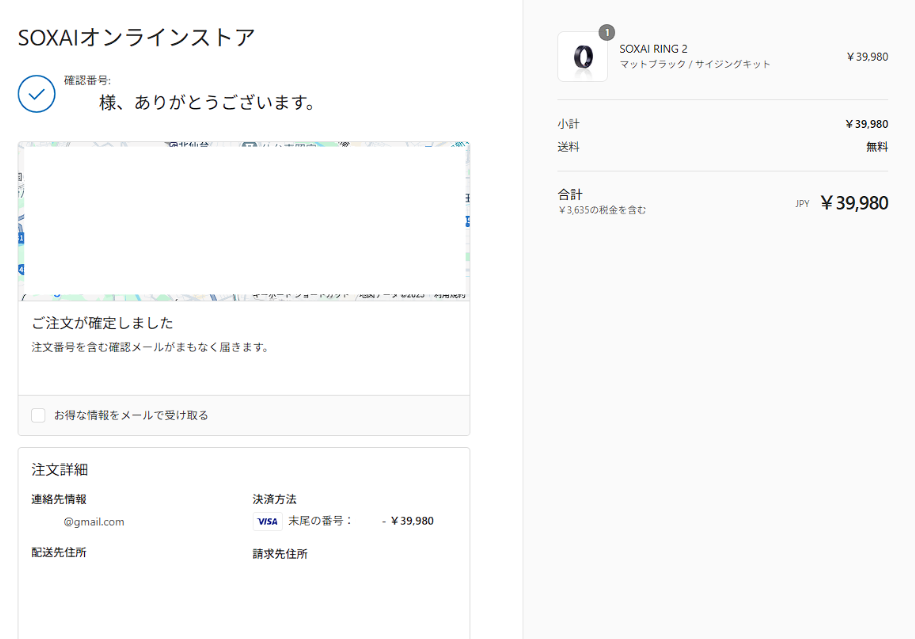Select the JPY currency label
This screenshot has height=639, width=915.
802,204
